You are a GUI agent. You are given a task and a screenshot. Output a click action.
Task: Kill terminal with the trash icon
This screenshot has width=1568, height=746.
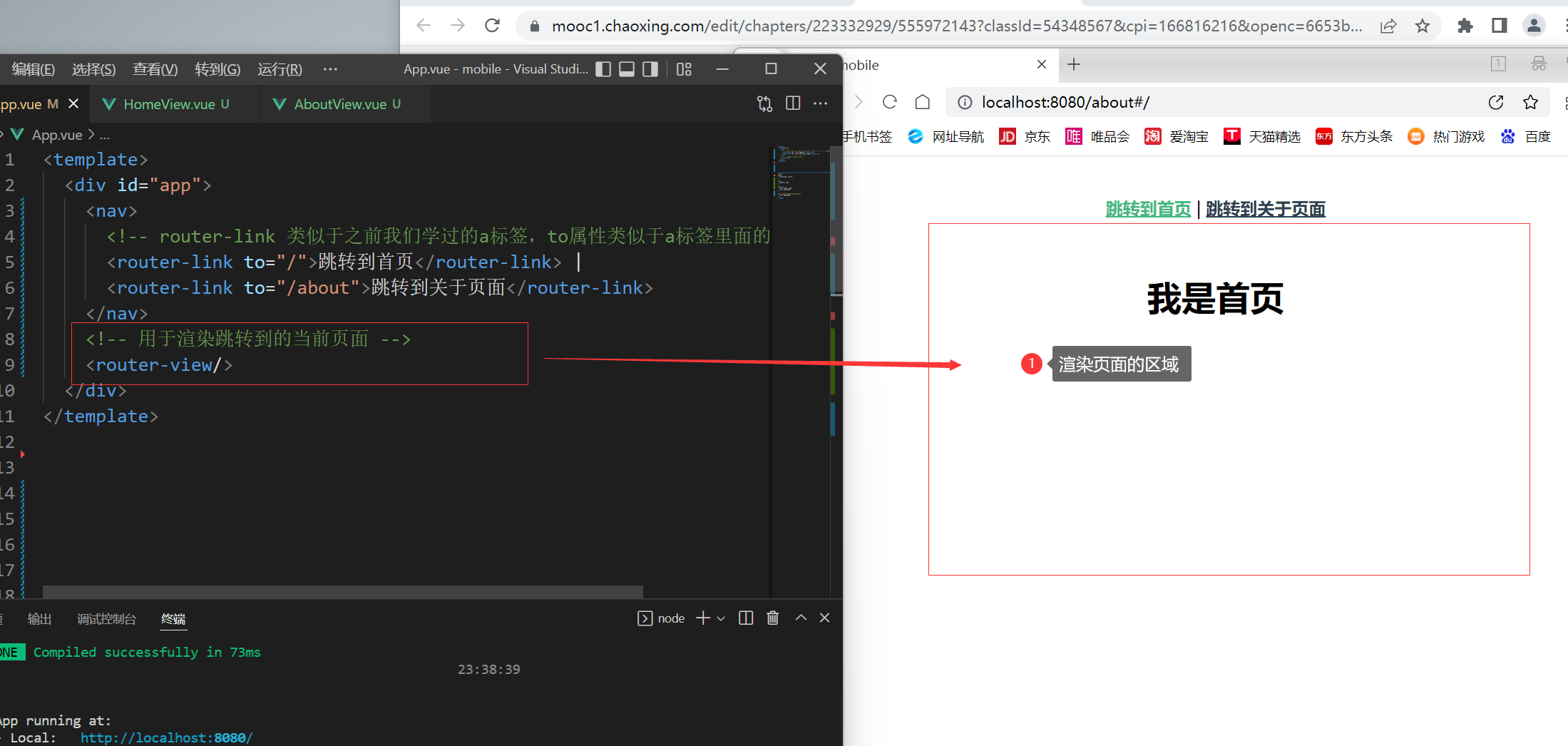point(772,618)
